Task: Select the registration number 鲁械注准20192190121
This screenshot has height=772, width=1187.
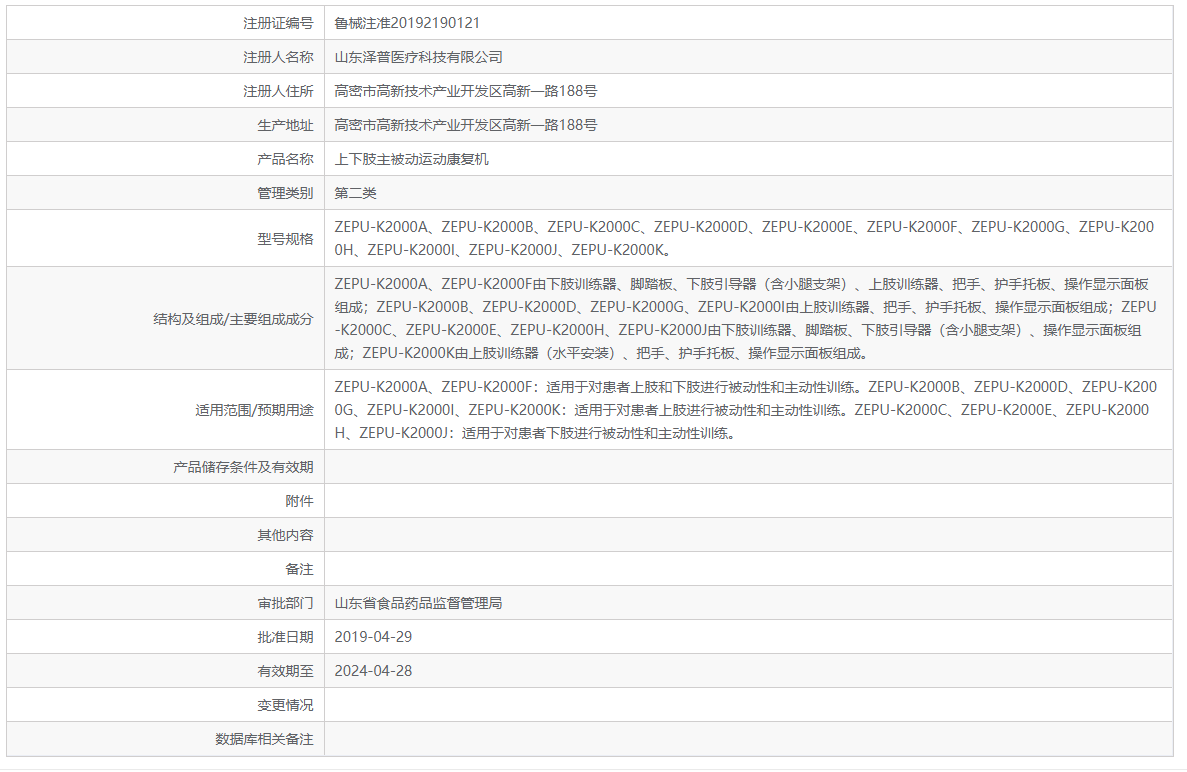Action: tap(407, 23)
